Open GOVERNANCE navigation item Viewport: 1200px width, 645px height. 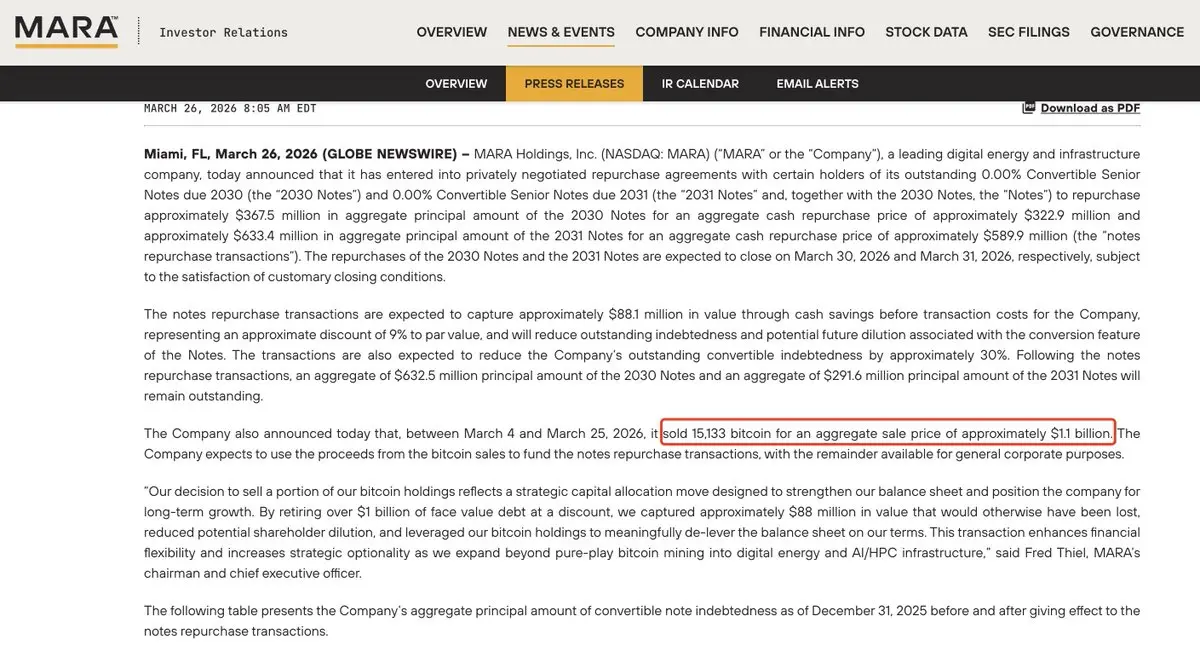pos(1137,32)
